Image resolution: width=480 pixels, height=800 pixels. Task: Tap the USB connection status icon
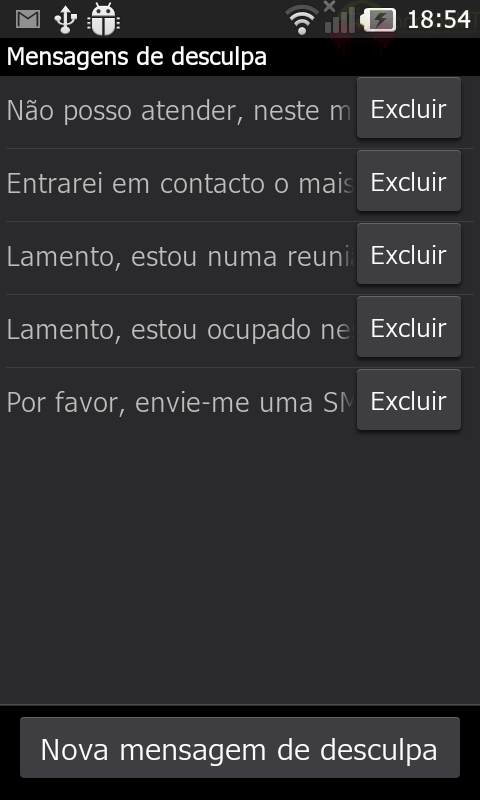[65, 19]
